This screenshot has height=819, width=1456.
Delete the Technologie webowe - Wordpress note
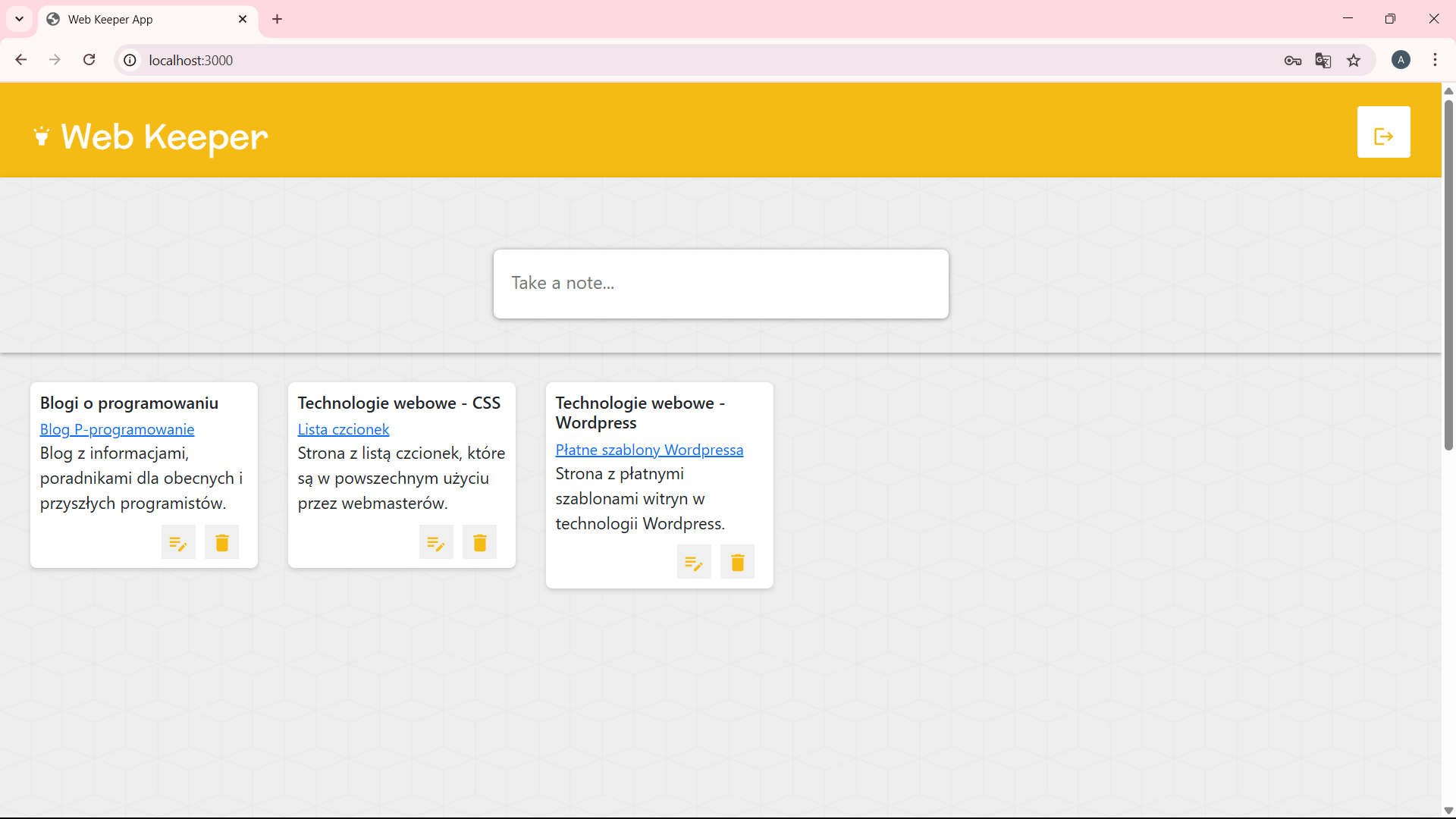737,563
